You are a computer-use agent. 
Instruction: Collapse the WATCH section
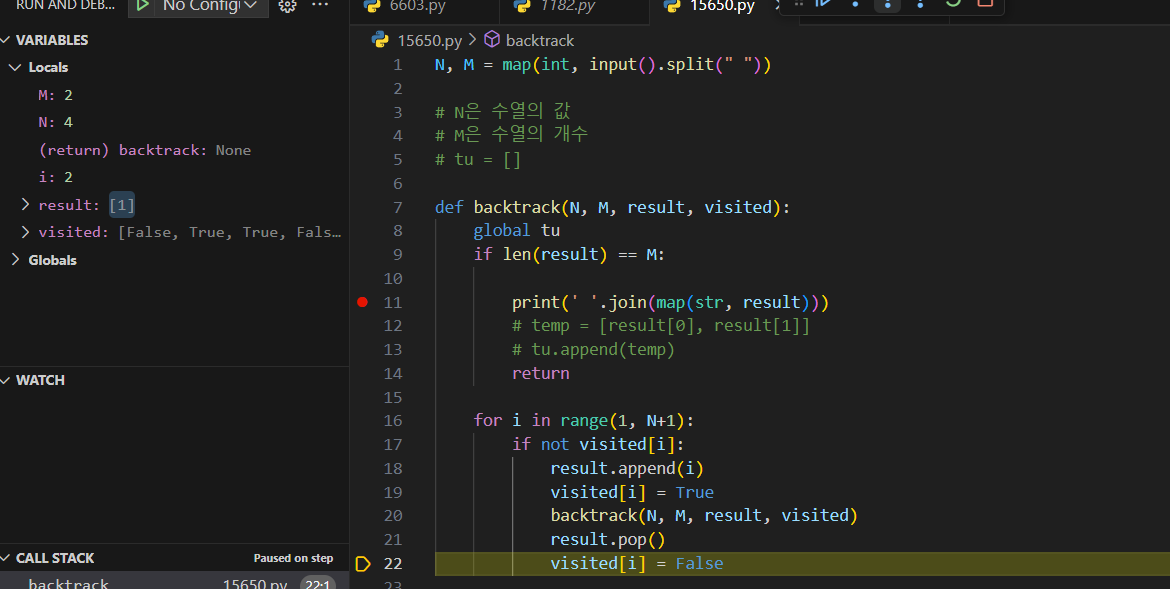tap(6, 380)
